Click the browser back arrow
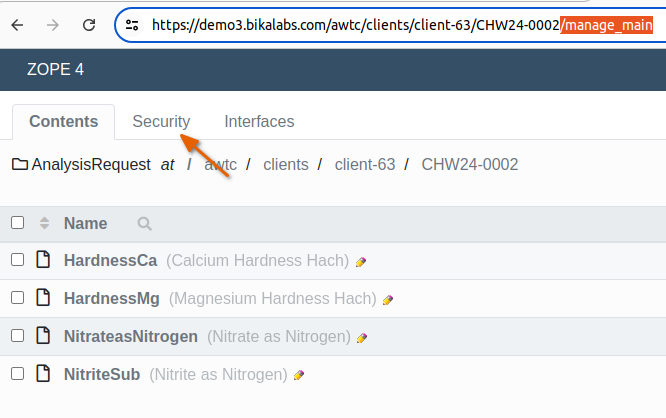Image resolution: width=666 pixels, height=418 pixels. [17, 25]
